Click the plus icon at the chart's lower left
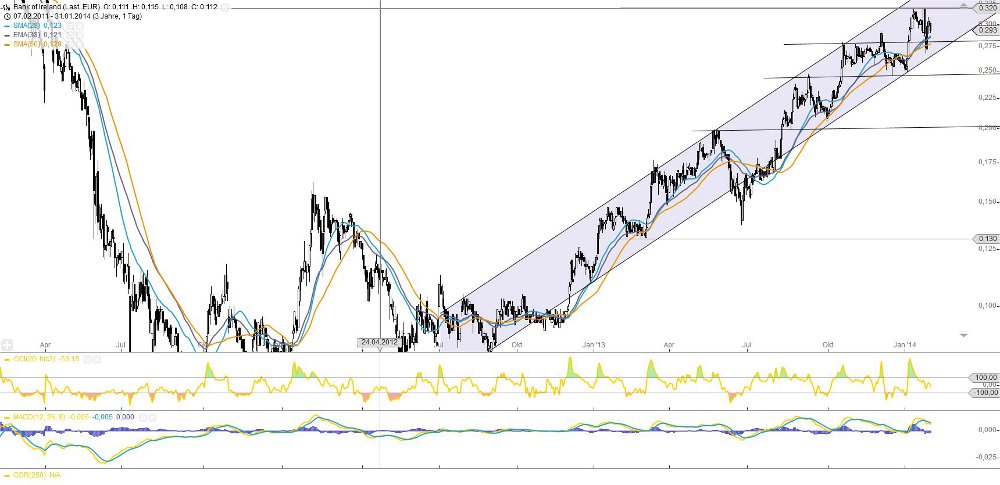Viewport: 1000px width, 485px height. point(6,345)
